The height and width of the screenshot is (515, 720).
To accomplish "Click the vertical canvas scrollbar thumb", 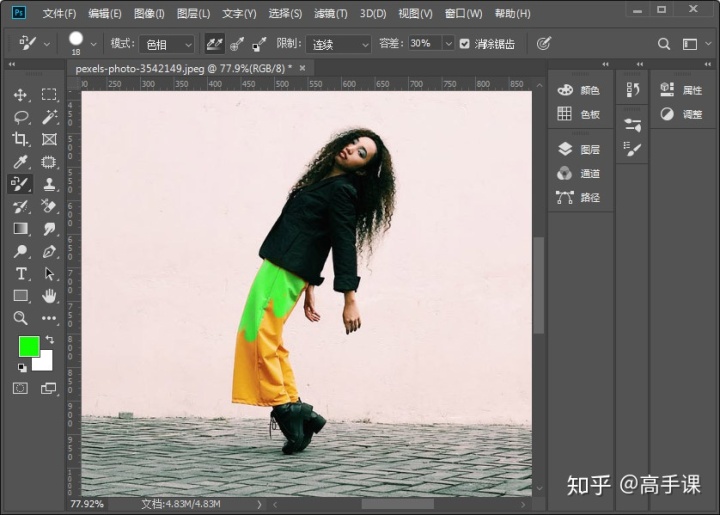I will [x=539, y=285].
